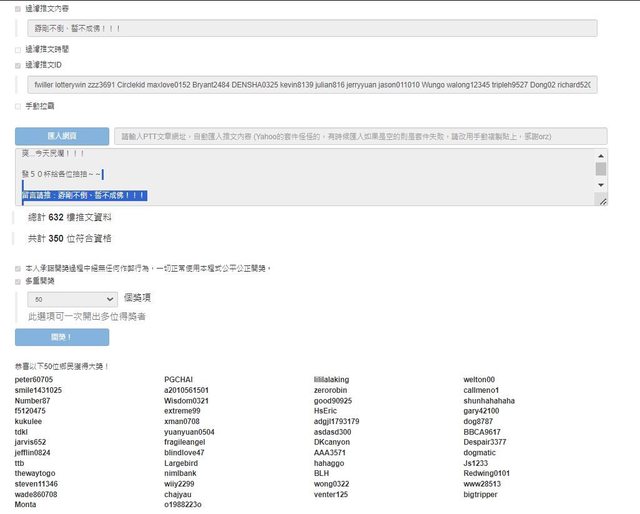Open the prize count dropdown showing 50
The width and height of the screenshot is (640, 514).
[73, 298]
